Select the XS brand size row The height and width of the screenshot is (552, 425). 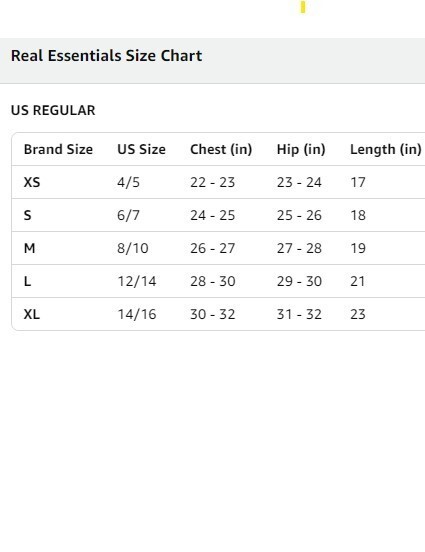[x=218, y=182]
